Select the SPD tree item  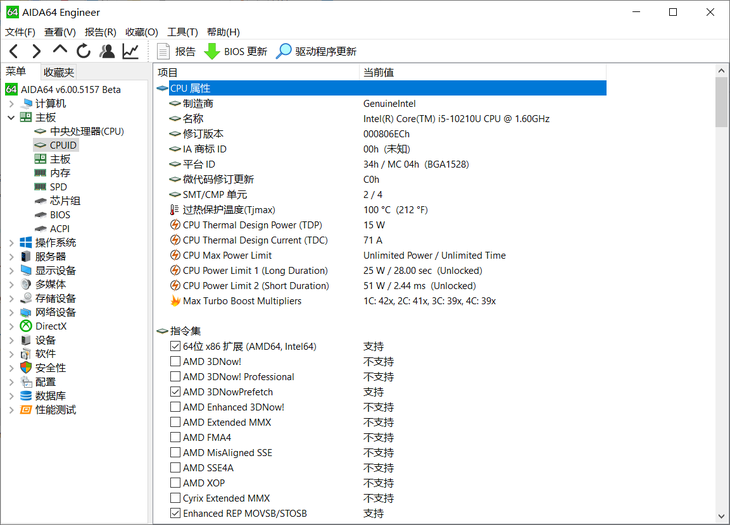[x=59, y=187]
